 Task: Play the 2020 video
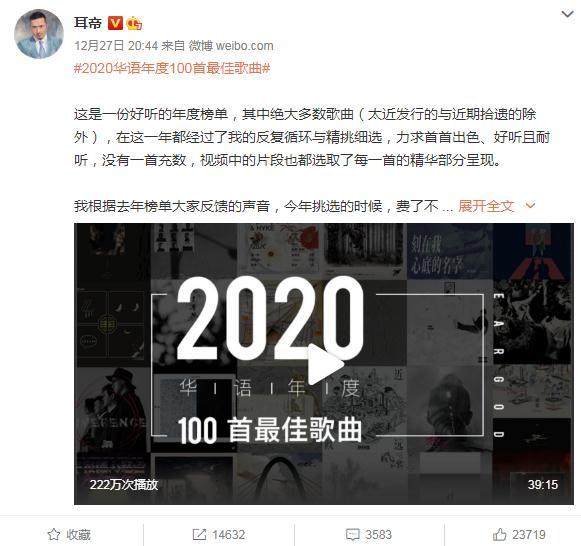coord(325,365)
